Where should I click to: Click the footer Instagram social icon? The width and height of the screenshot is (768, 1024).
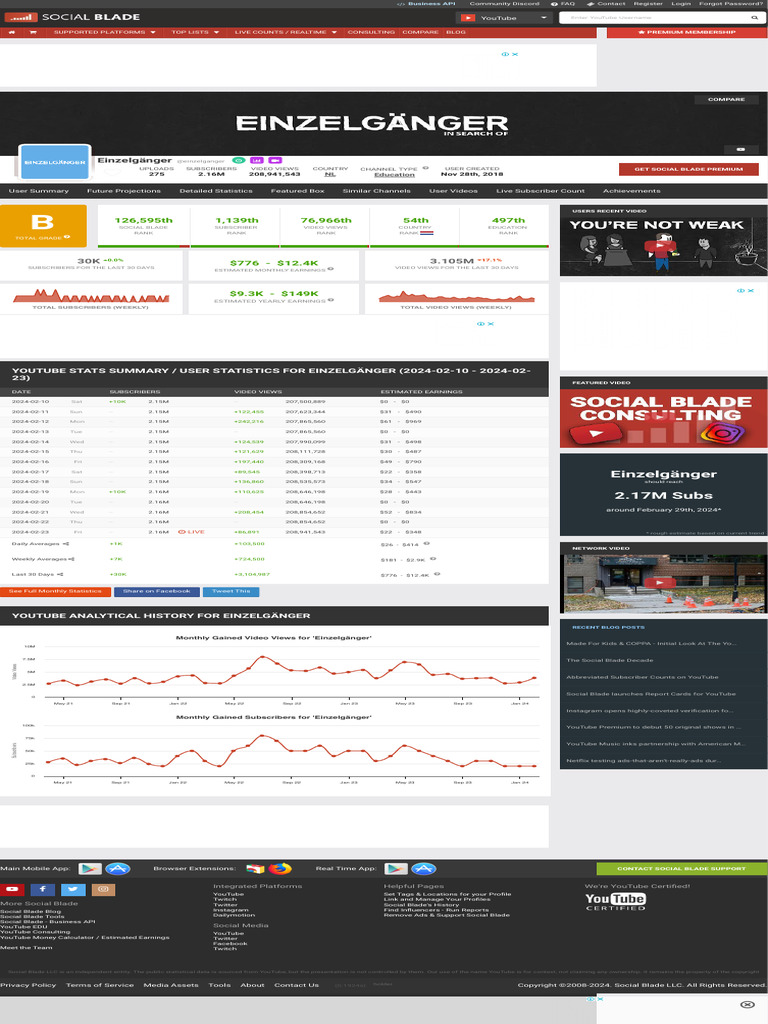pos(103,889)
